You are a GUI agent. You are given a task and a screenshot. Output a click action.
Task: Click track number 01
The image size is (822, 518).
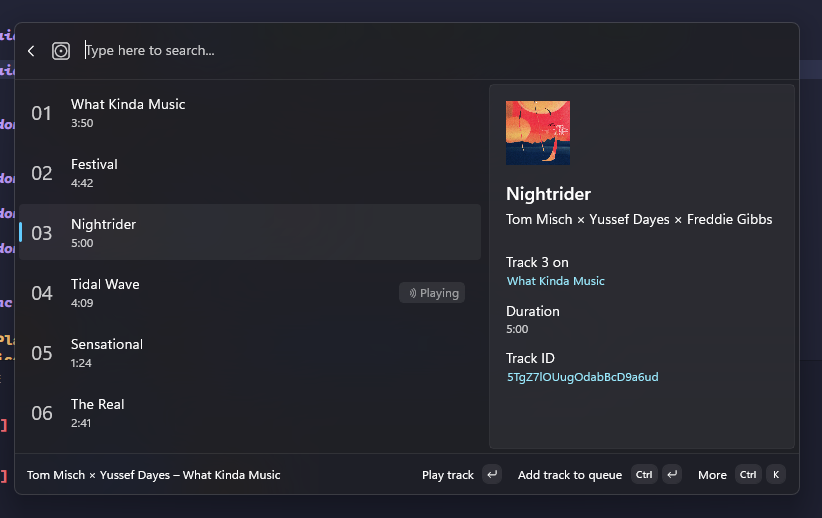coord(41,113)
